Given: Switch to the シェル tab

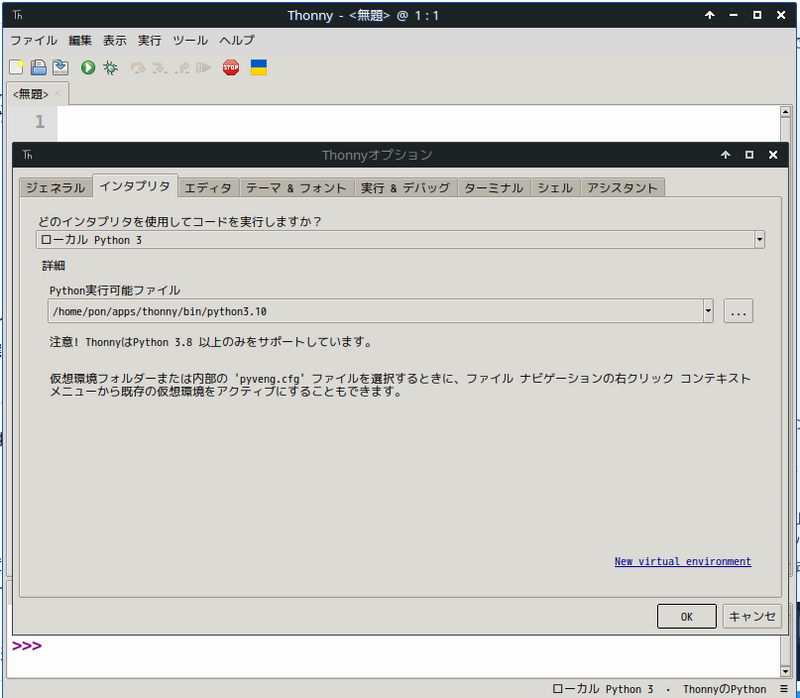Looking at the screenshot, I should [x=556, y=188].
